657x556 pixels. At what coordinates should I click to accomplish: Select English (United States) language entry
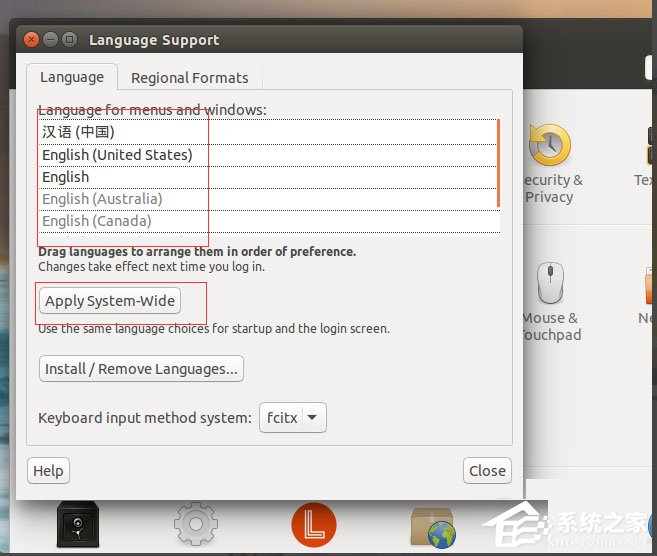pos(117,155)
